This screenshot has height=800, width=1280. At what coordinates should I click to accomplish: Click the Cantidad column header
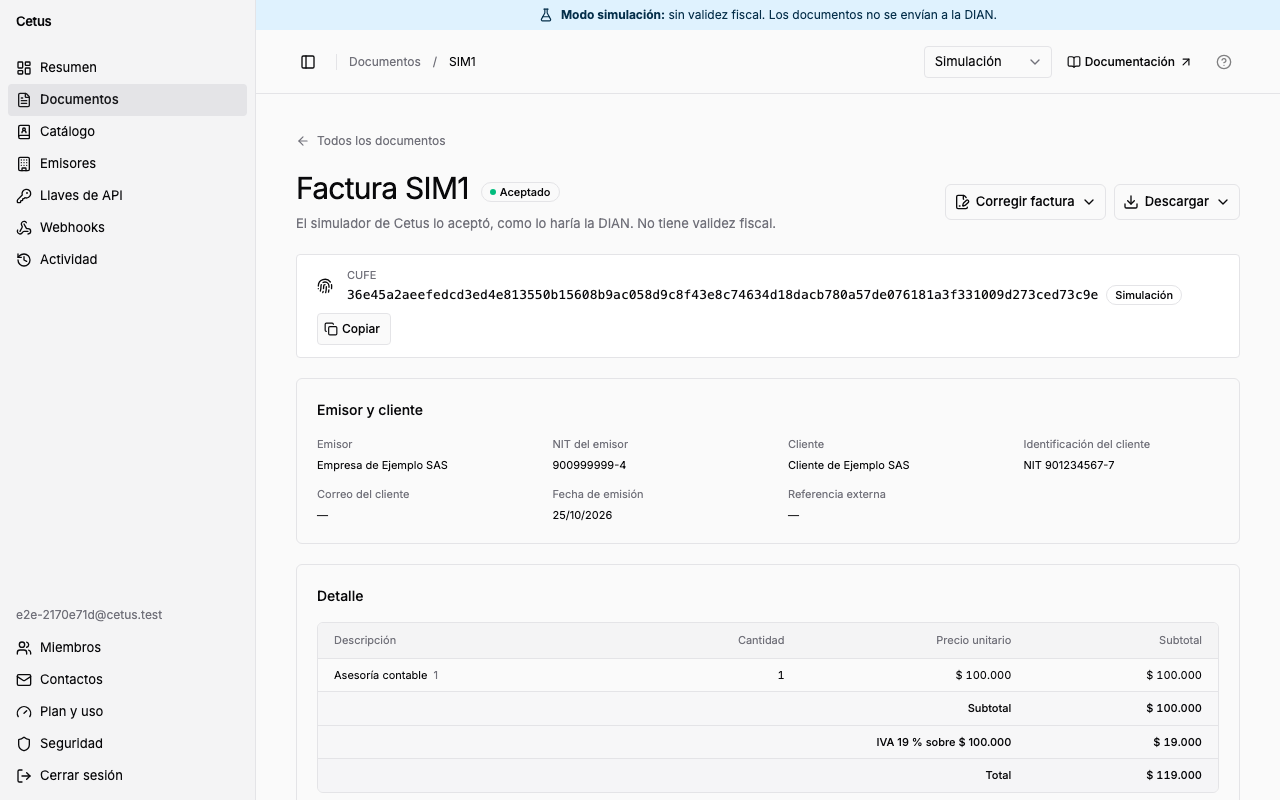[x=761, y=640]
